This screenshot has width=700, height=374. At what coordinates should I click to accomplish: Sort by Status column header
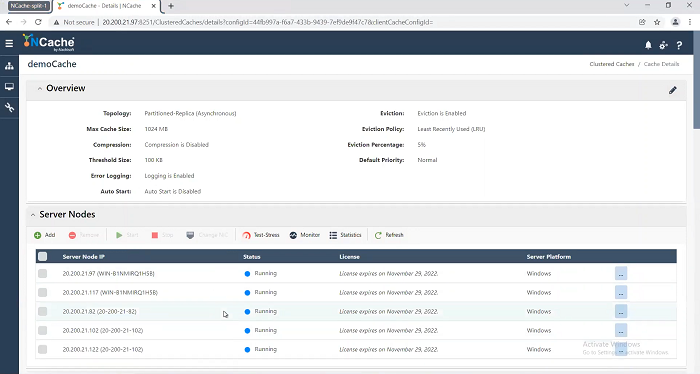[x=252, y=257]
